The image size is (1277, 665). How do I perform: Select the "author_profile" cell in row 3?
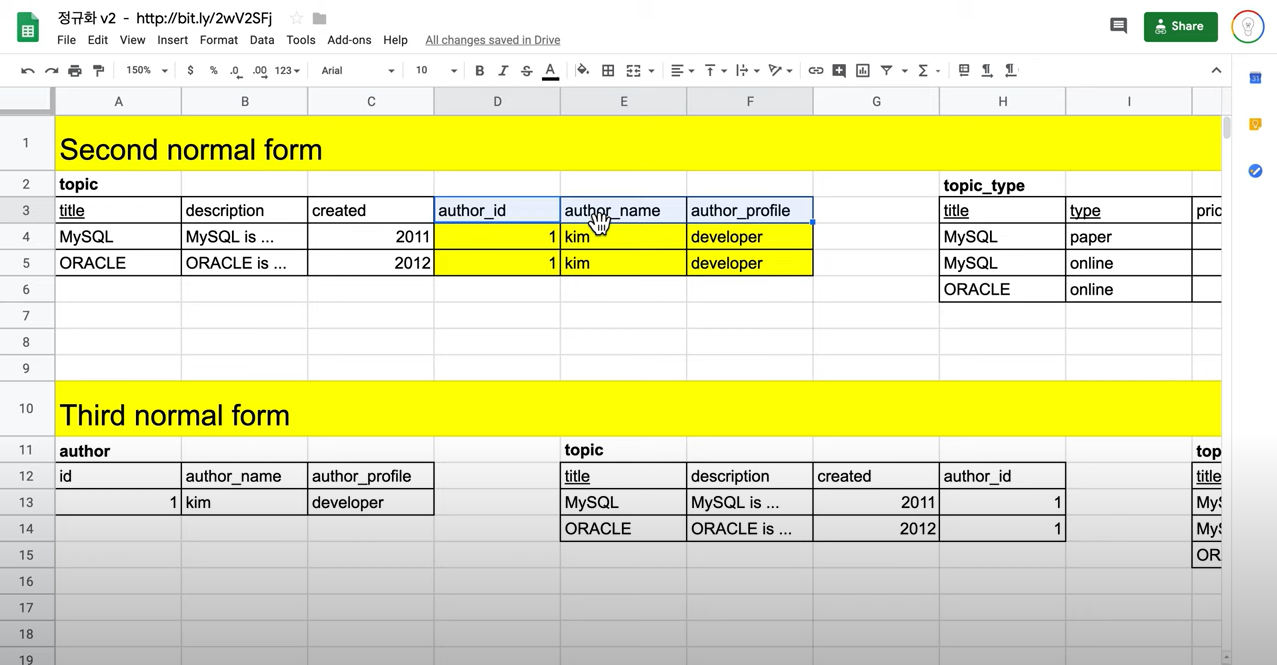750,210
